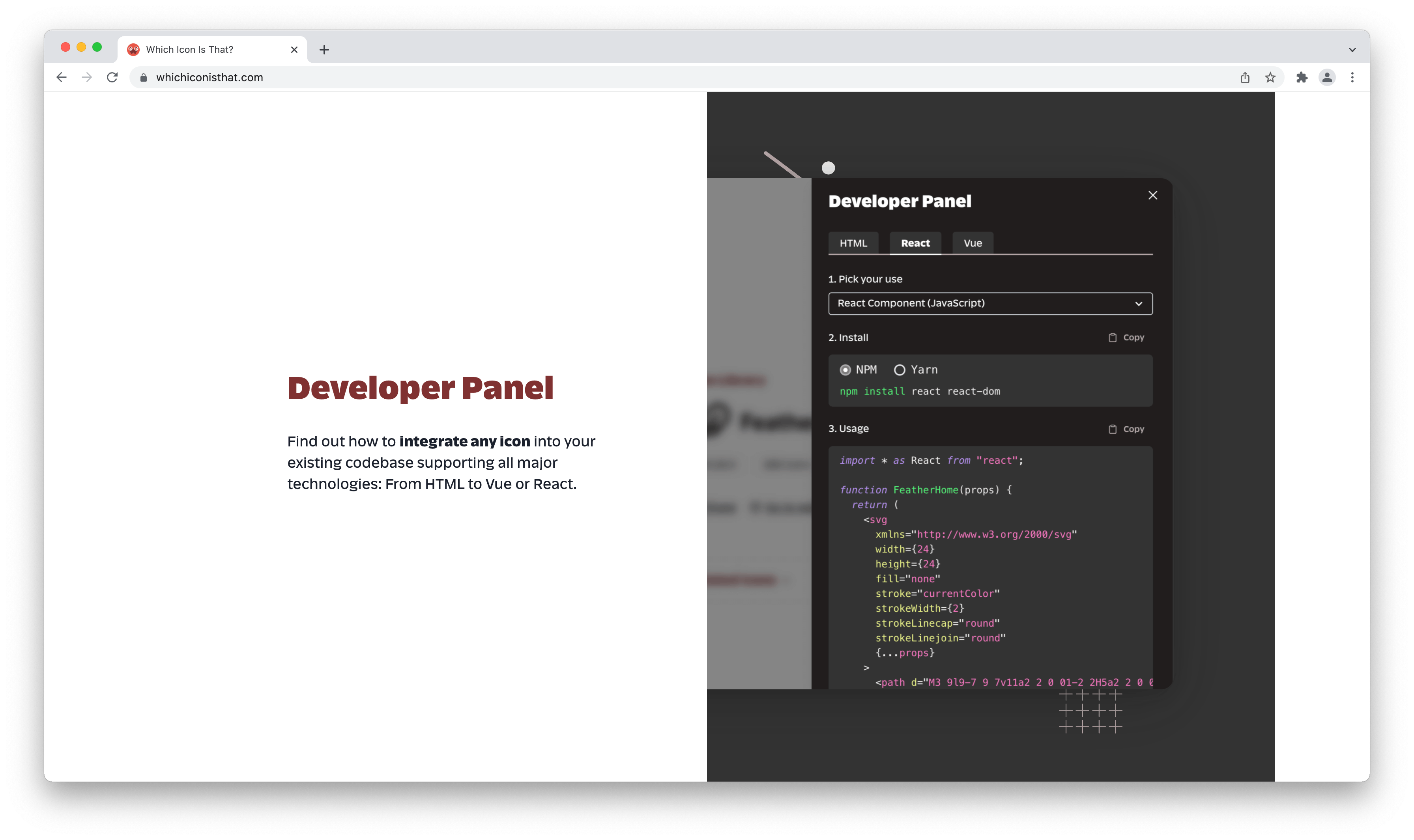Click the window's green fullscreen button
The height and width of the screenshot is (840, 1414).
coord(97,47)
